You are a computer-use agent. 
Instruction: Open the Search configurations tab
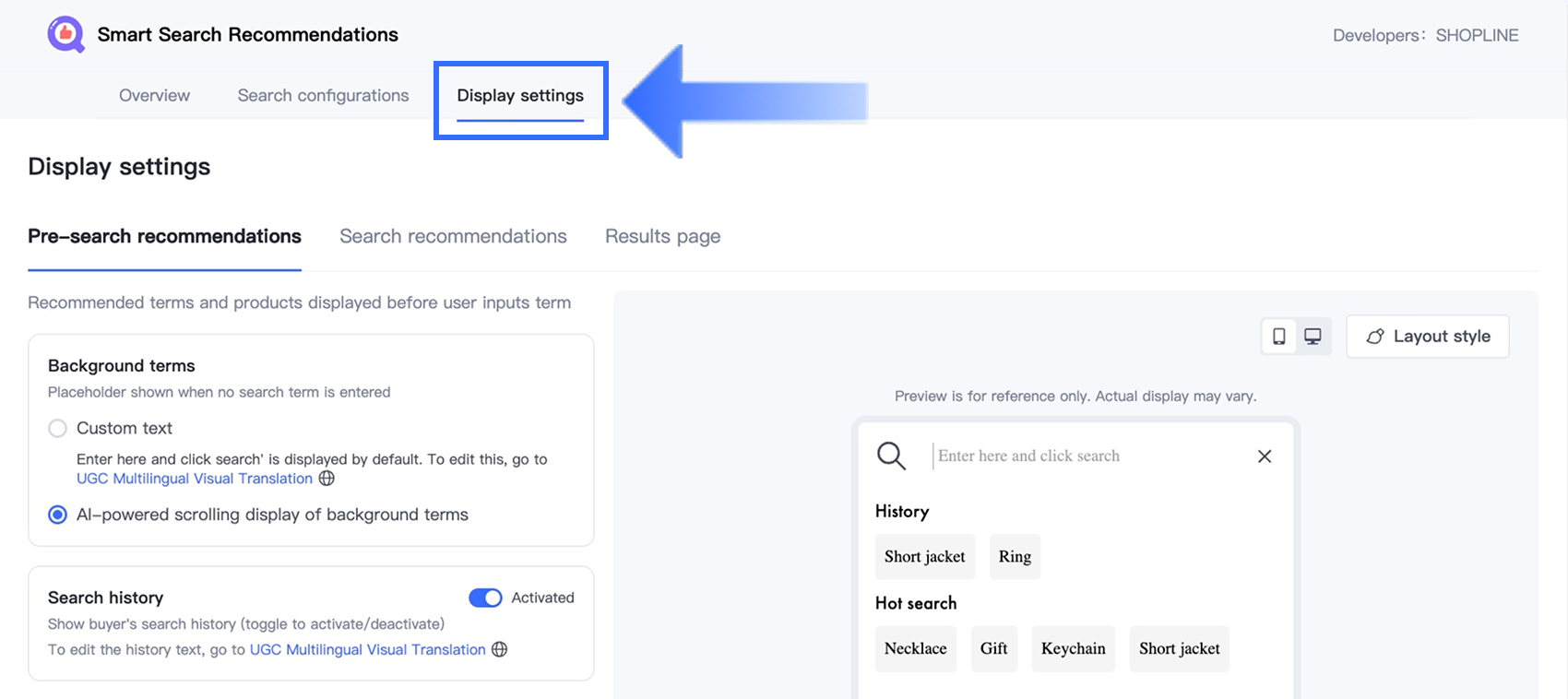click(x=323, y=95)
